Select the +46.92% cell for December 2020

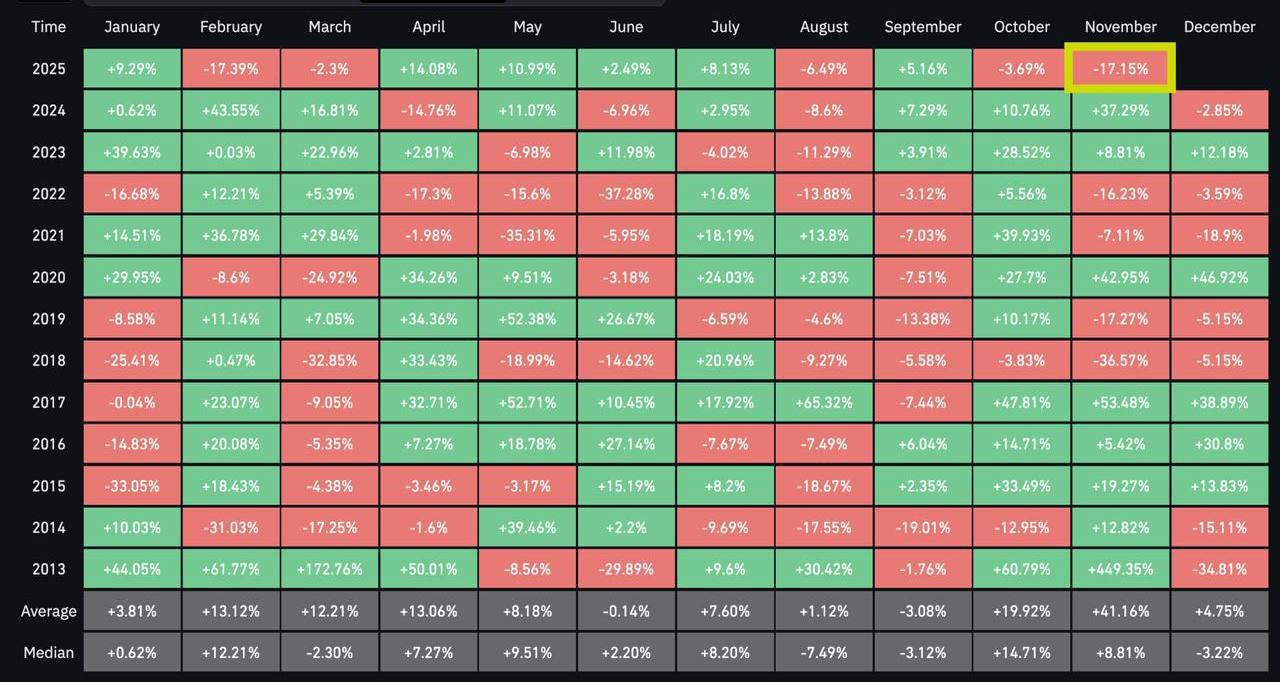(x=1219, y=277)
